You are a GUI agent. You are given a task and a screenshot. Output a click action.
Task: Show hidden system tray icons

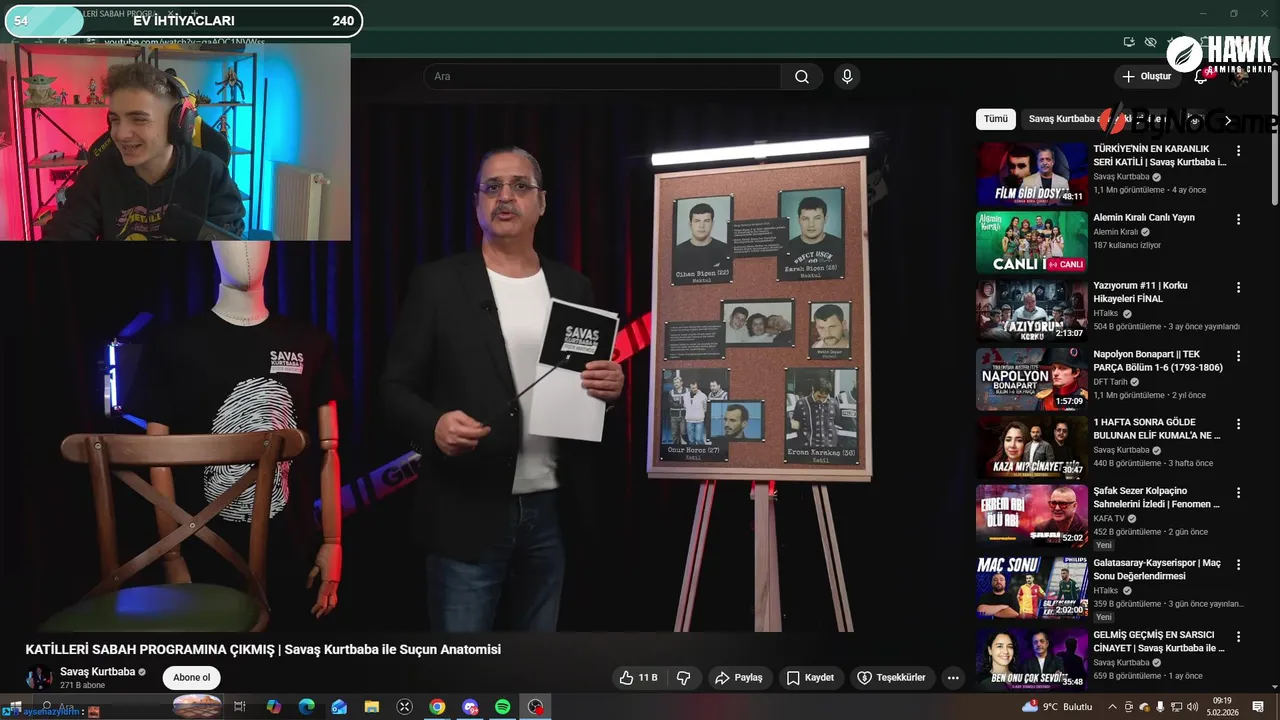point(1112,707)
